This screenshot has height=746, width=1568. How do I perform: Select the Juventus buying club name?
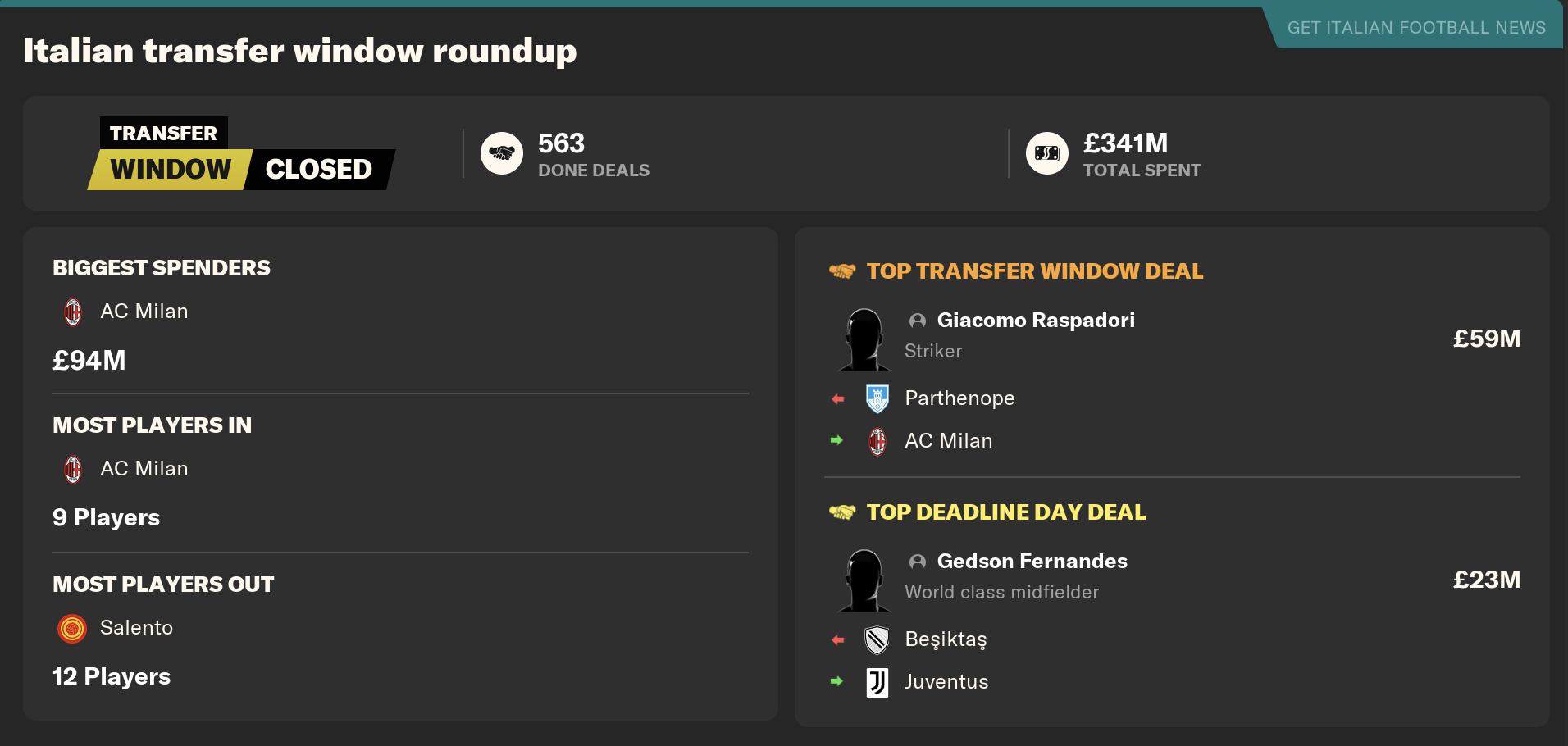pos(946,682)
